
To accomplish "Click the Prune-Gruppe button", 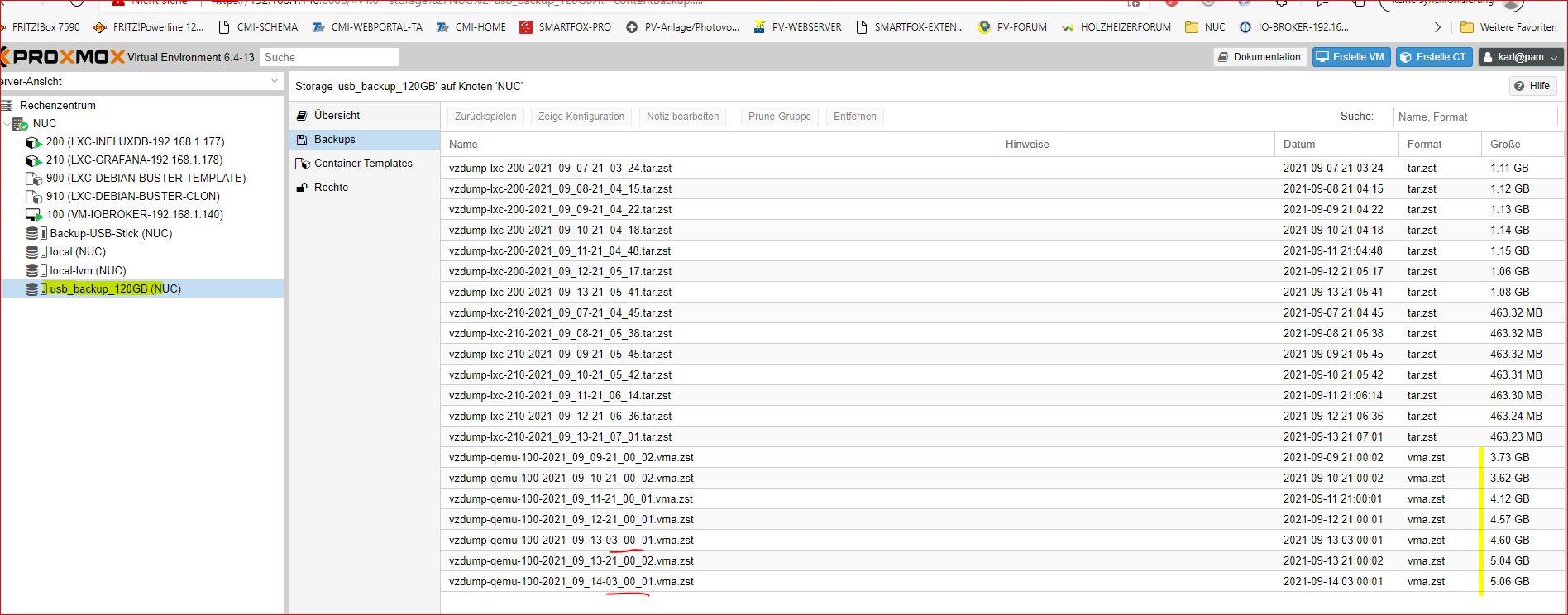I will coord(780,117).
